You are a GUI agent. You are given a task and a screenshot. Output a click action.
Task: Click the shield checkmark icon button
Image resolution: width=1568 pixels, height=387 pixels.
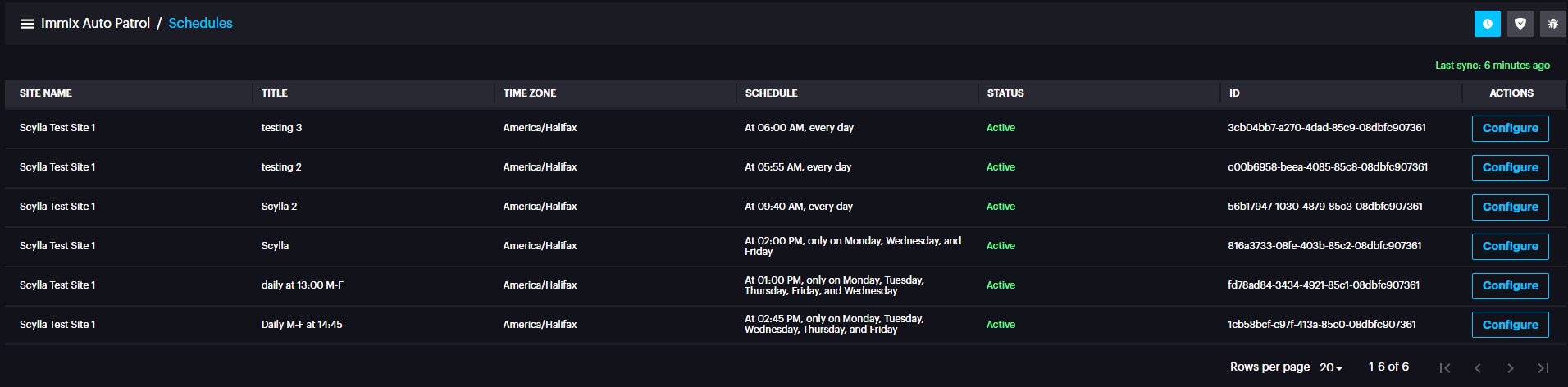1520,24
